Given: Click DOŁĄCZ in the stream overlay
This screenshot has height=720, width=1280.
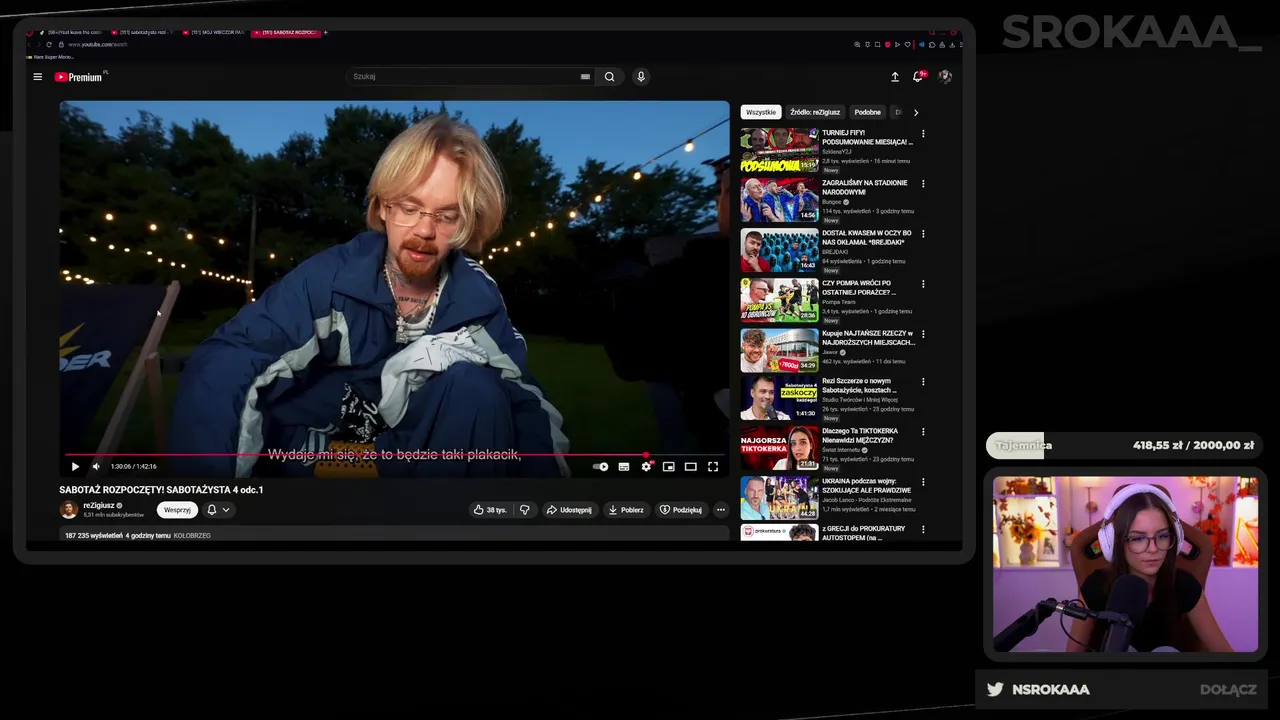Looking at the screenshot, I should click(1228, 690).
